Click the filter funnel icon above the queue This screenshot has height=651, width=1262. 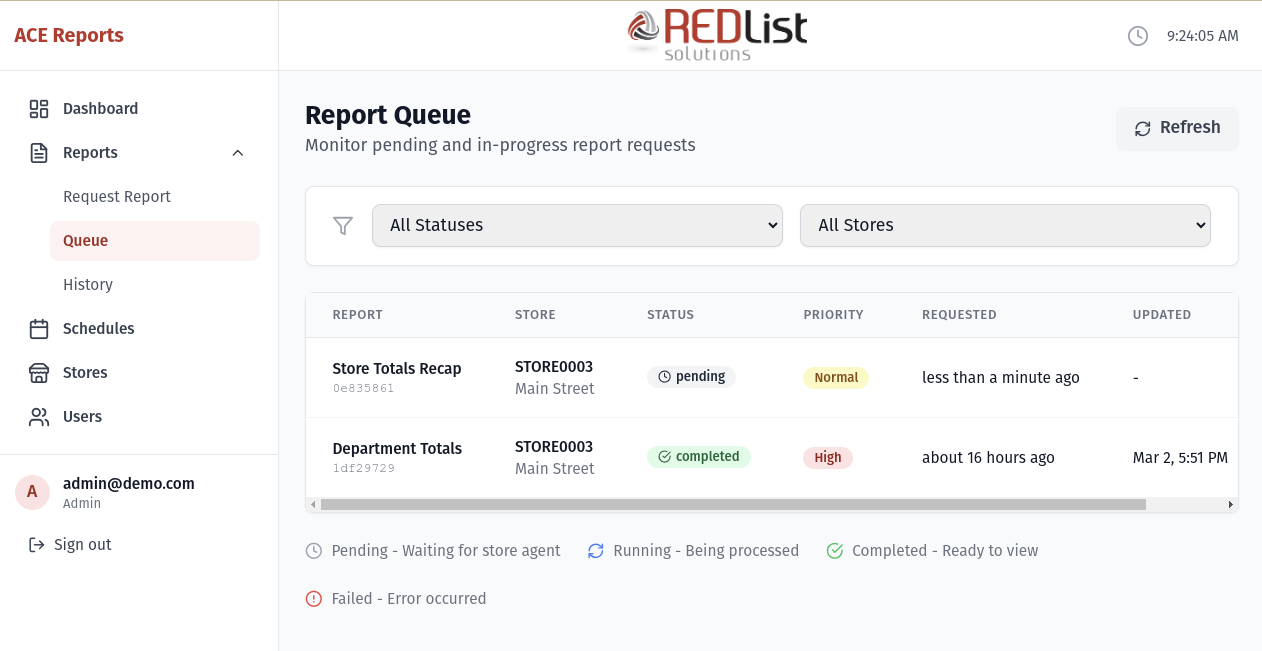click(343, 226)
